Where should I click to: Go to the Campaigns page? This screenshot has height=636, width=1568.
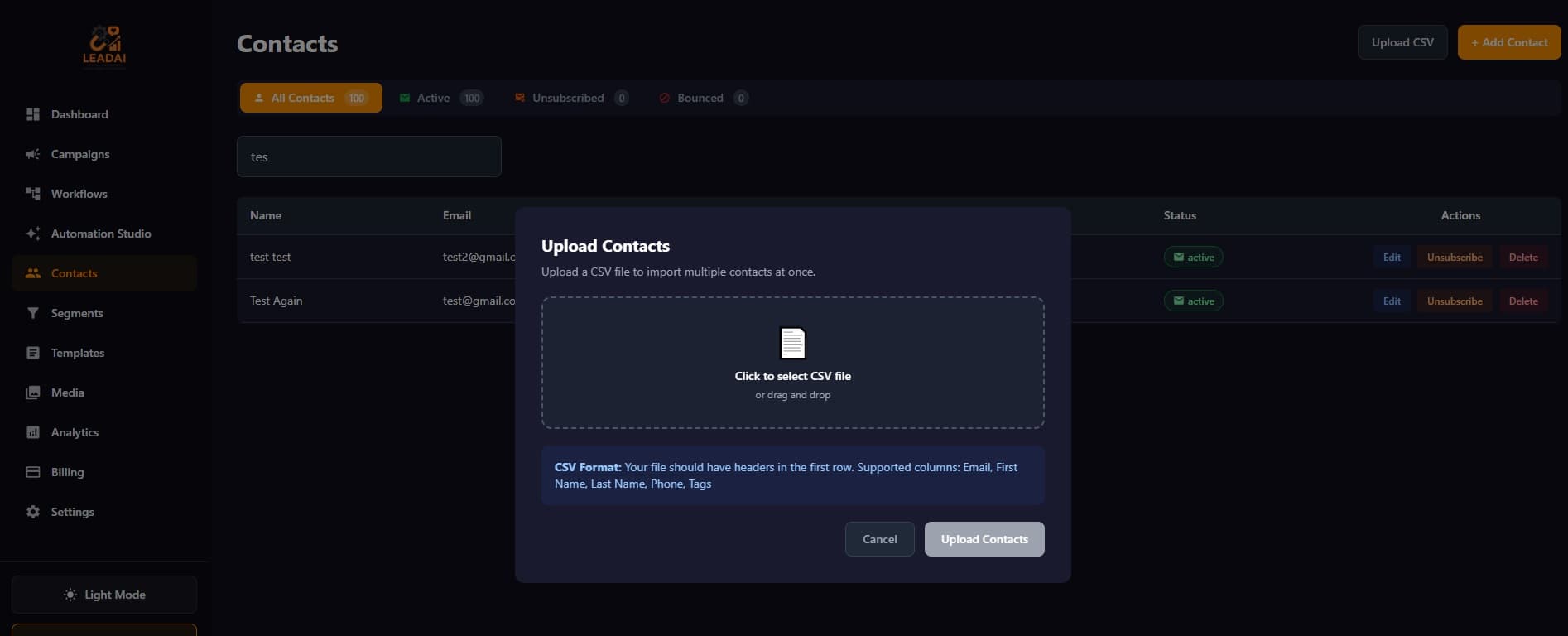pyautogui.click(x=104, y=154)
